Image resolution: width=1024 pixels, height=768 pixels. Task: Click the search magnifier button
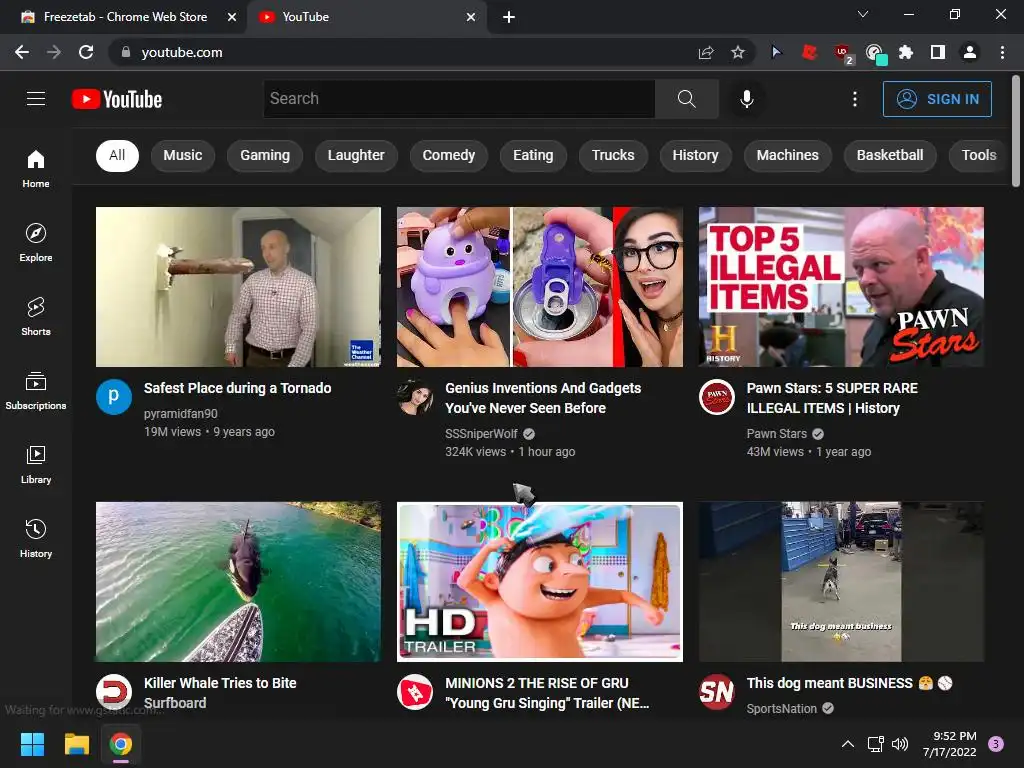[686, 99]
